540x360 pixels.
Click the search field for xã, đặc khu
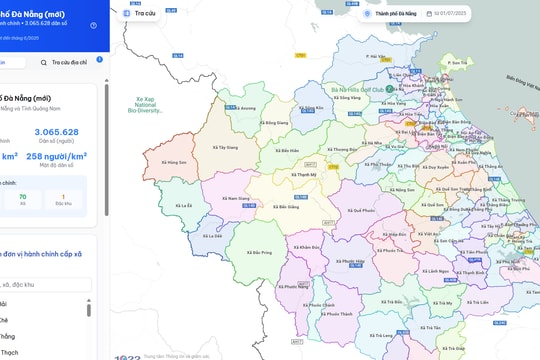point(45,285)
